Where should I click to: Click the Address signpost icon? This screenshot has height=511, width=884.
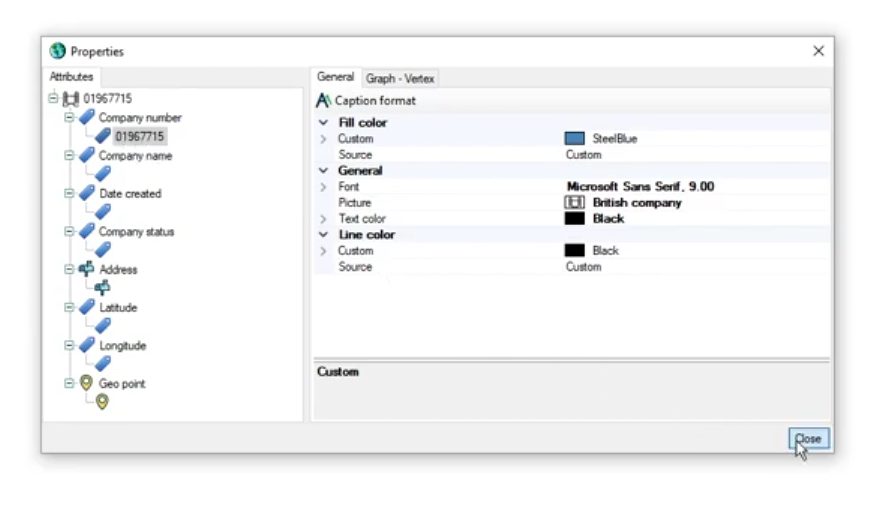point(86,269)
